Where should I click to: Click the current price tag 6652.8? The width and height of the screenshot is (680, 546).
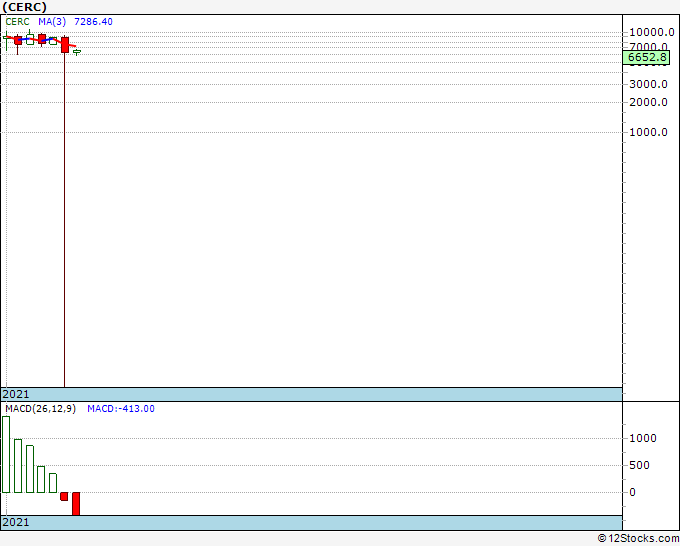click(x=646, y=57)
